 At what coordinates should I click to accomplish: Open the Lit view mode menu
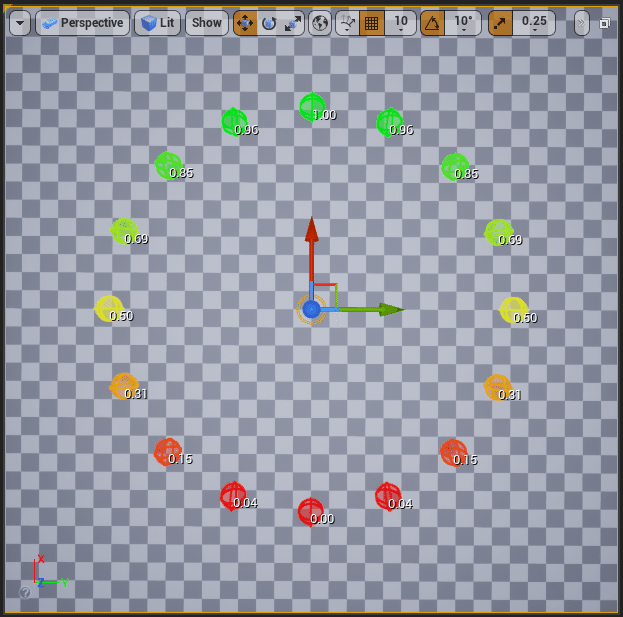[x=157, y=23]
